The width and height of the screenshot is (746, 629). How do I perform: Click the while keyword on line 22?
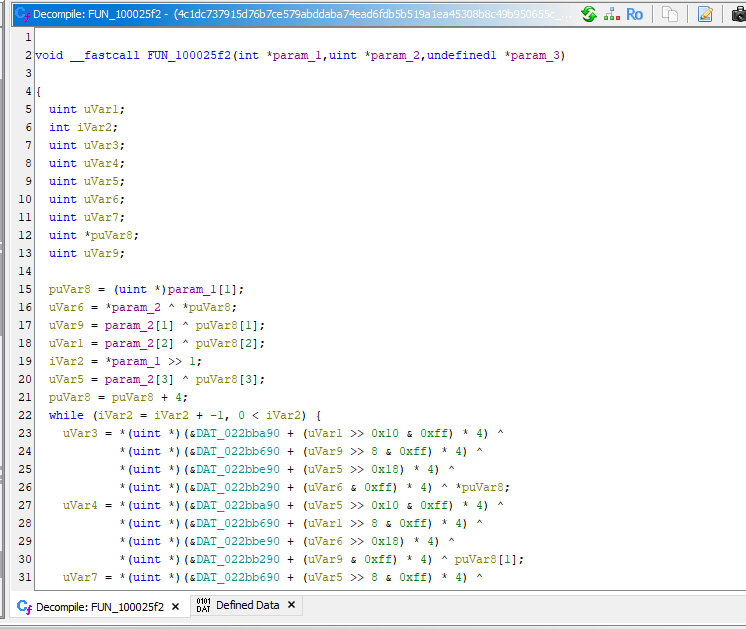point(66,415)
